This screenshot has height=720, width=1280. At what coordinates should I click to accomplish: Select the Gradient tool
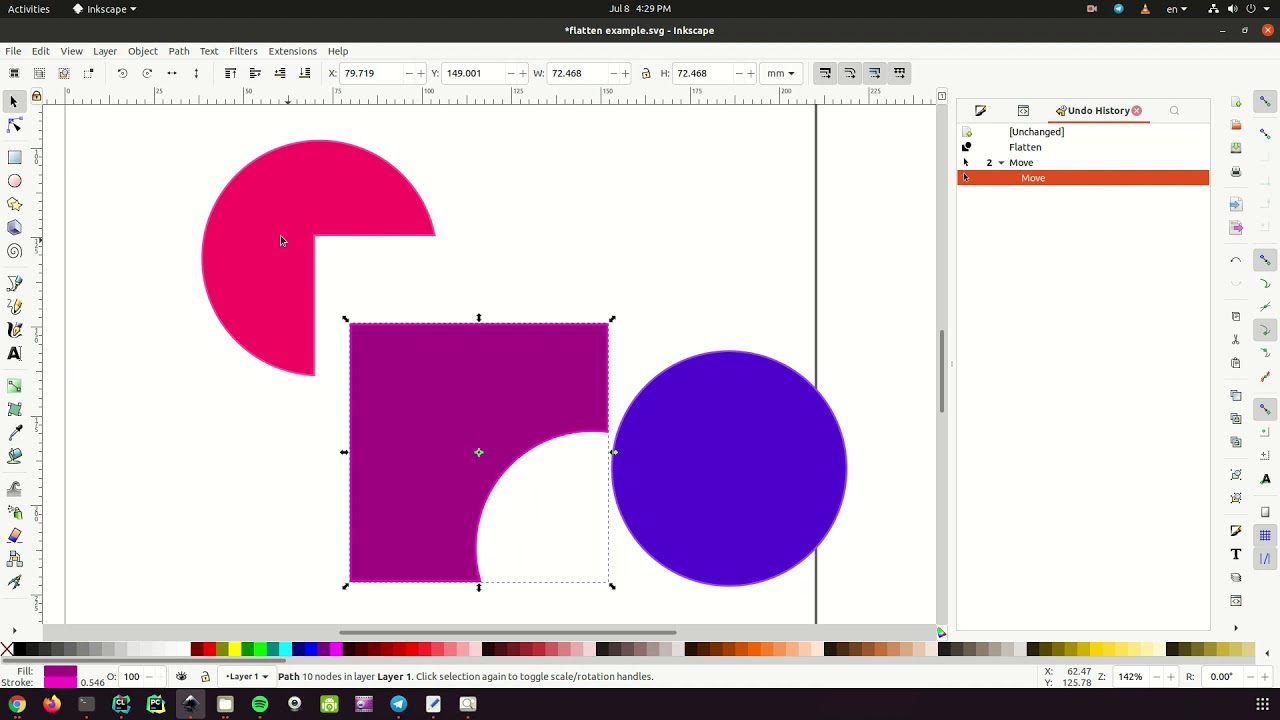(x=14, y=385)
